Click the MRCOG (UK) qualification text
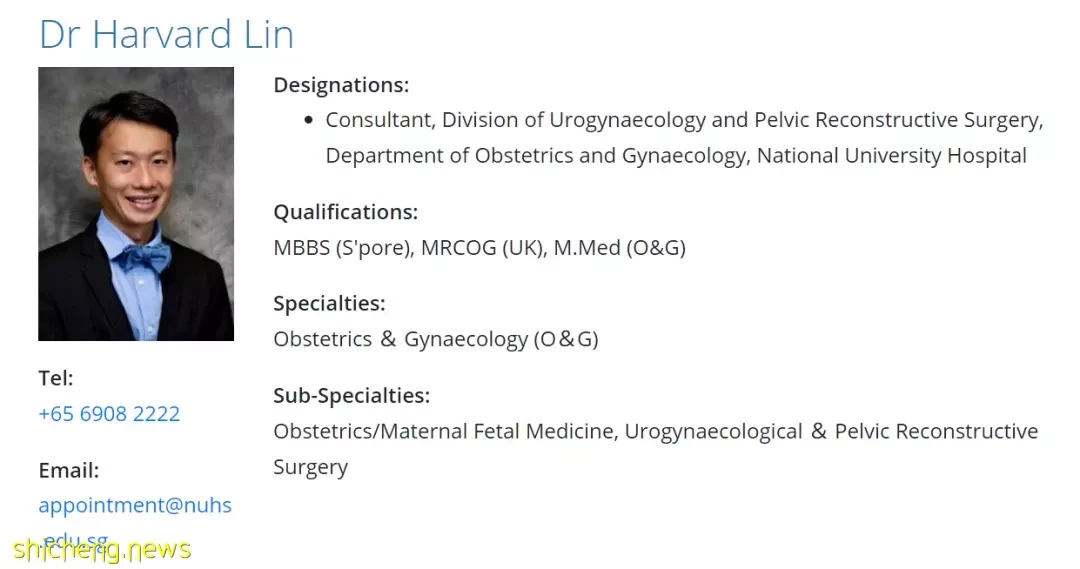Image resolution: width=1080 pixels, height=569 pixels. pyautogui.click(x=483, y=247)
